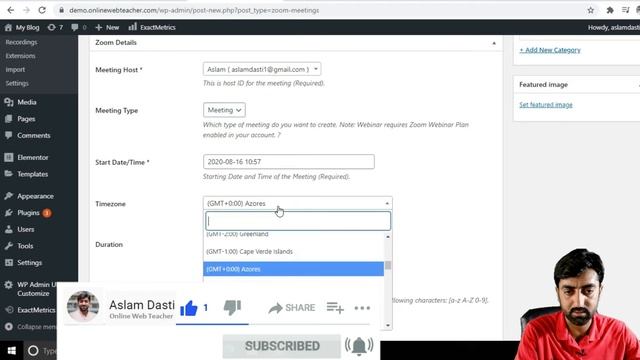Select (GMT+0:00) Azores option
Screen dimensions: 640x360
pos(293,269)
